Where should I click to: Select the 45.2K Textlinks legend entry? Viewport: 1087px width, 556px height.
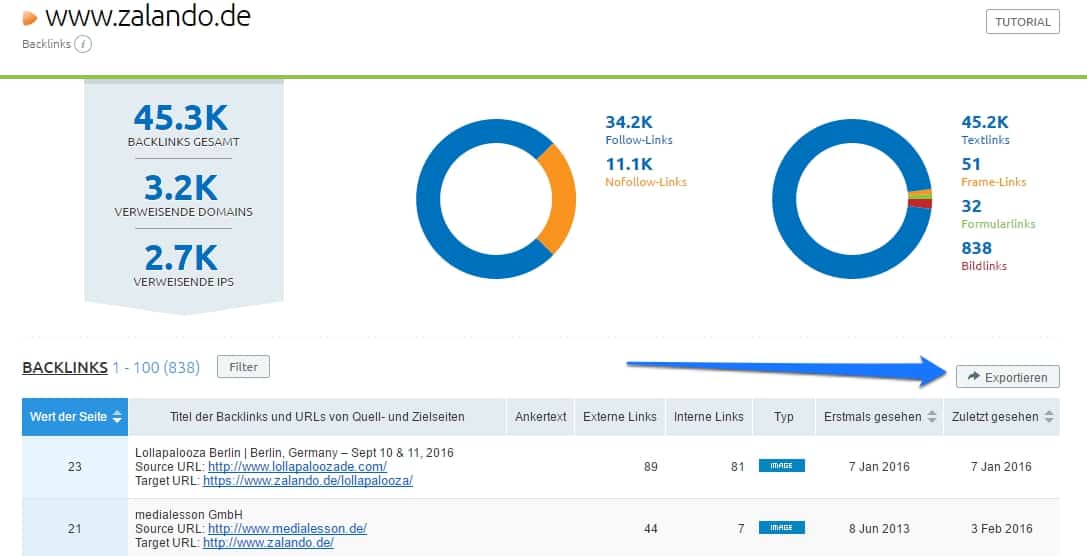pyautogui.click(x=985, y=130)
